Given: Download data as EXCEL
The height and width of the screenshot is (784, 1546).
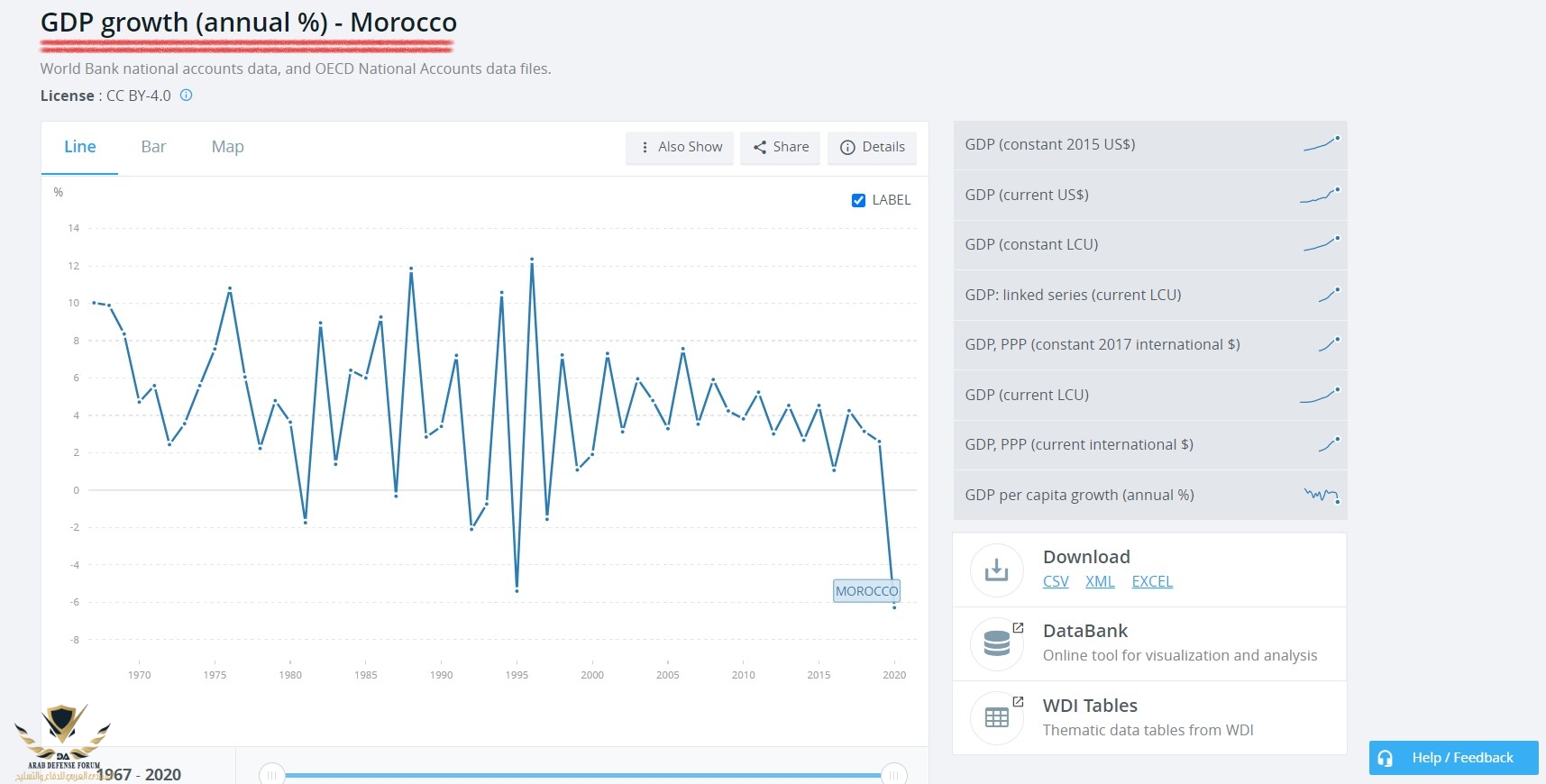Looking at the screenshot, I should pos(1151,582).
